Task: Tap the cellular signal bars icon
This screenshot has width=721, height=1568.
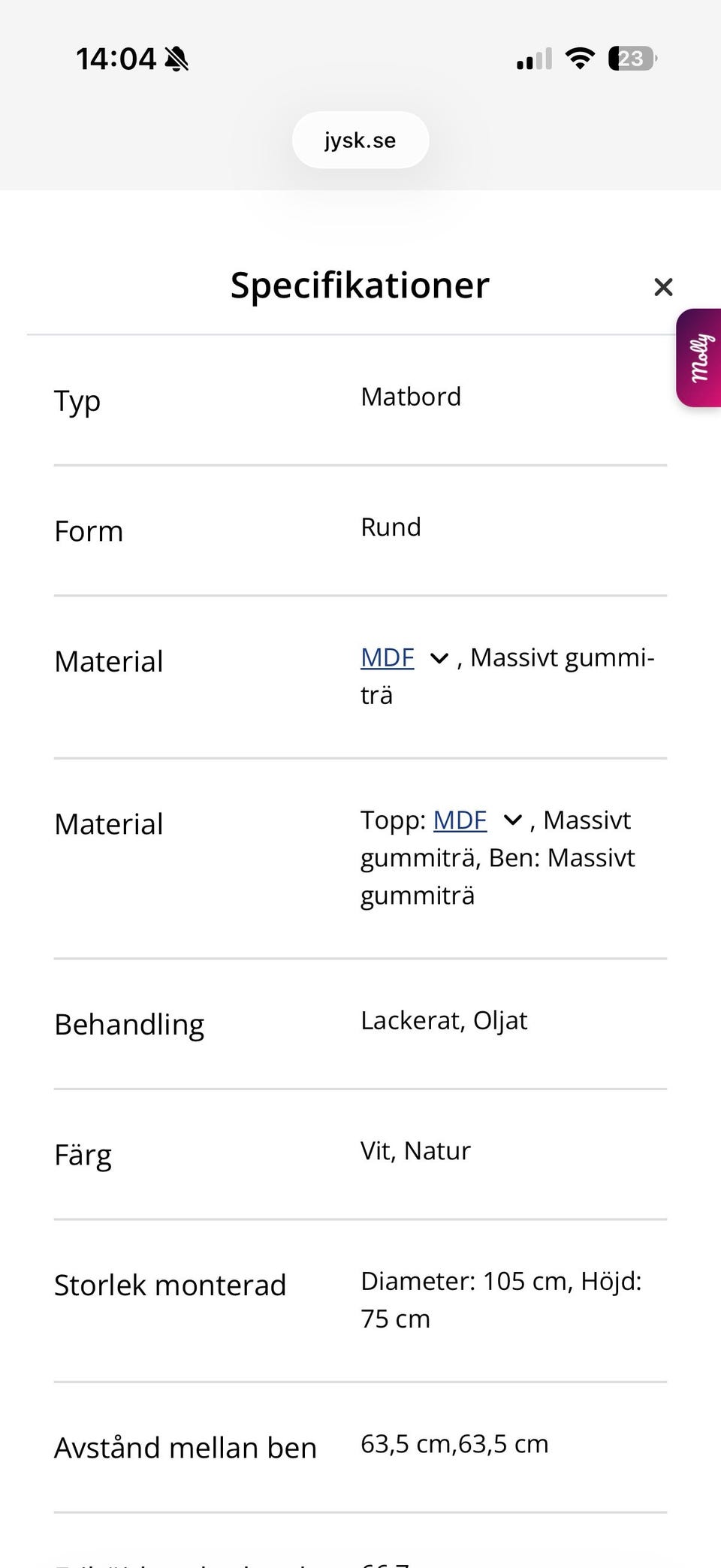Action: point(534,59)
